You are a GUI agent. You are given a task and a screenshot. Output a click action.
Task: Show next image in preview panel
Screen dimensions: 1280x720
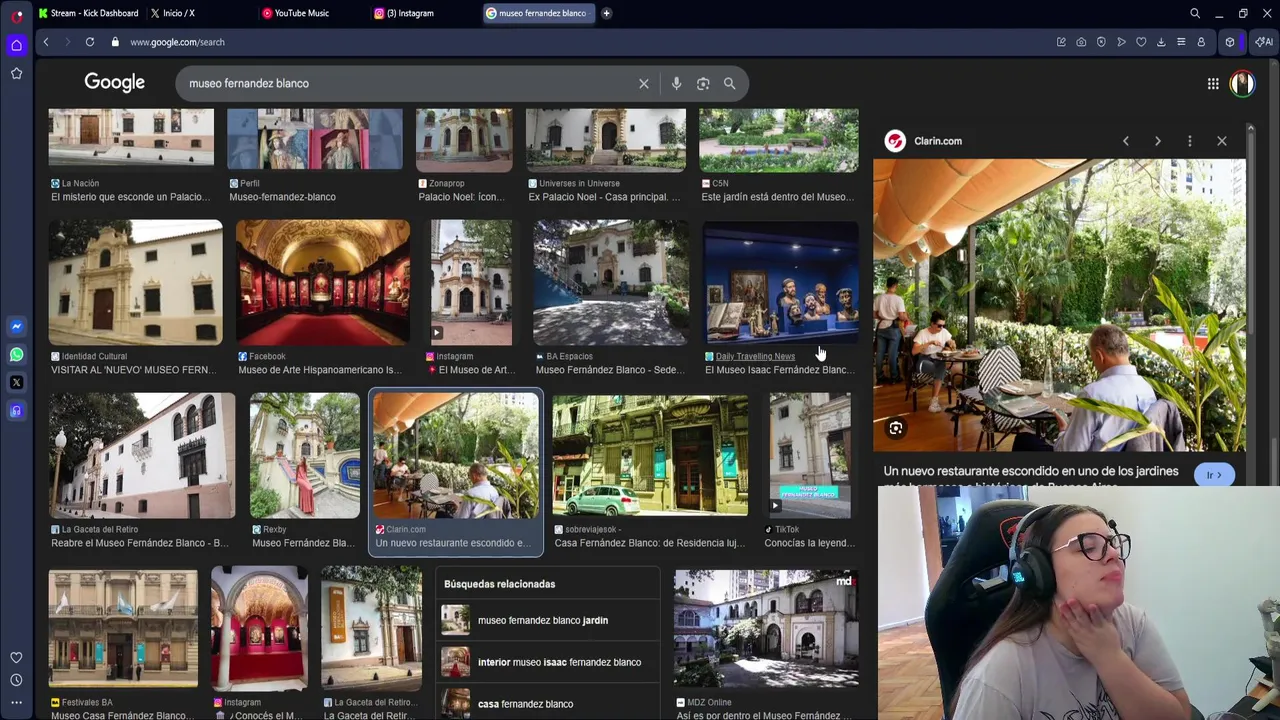tap(1158, 141)
